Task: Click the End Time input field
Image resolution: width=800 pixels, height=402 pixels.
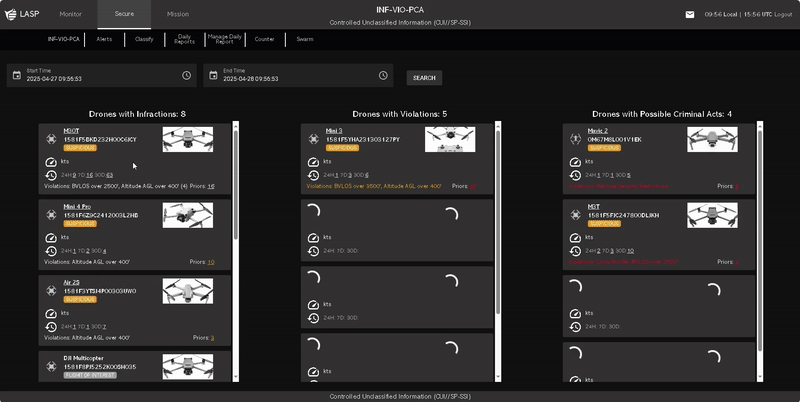Action: coord(298,76)
